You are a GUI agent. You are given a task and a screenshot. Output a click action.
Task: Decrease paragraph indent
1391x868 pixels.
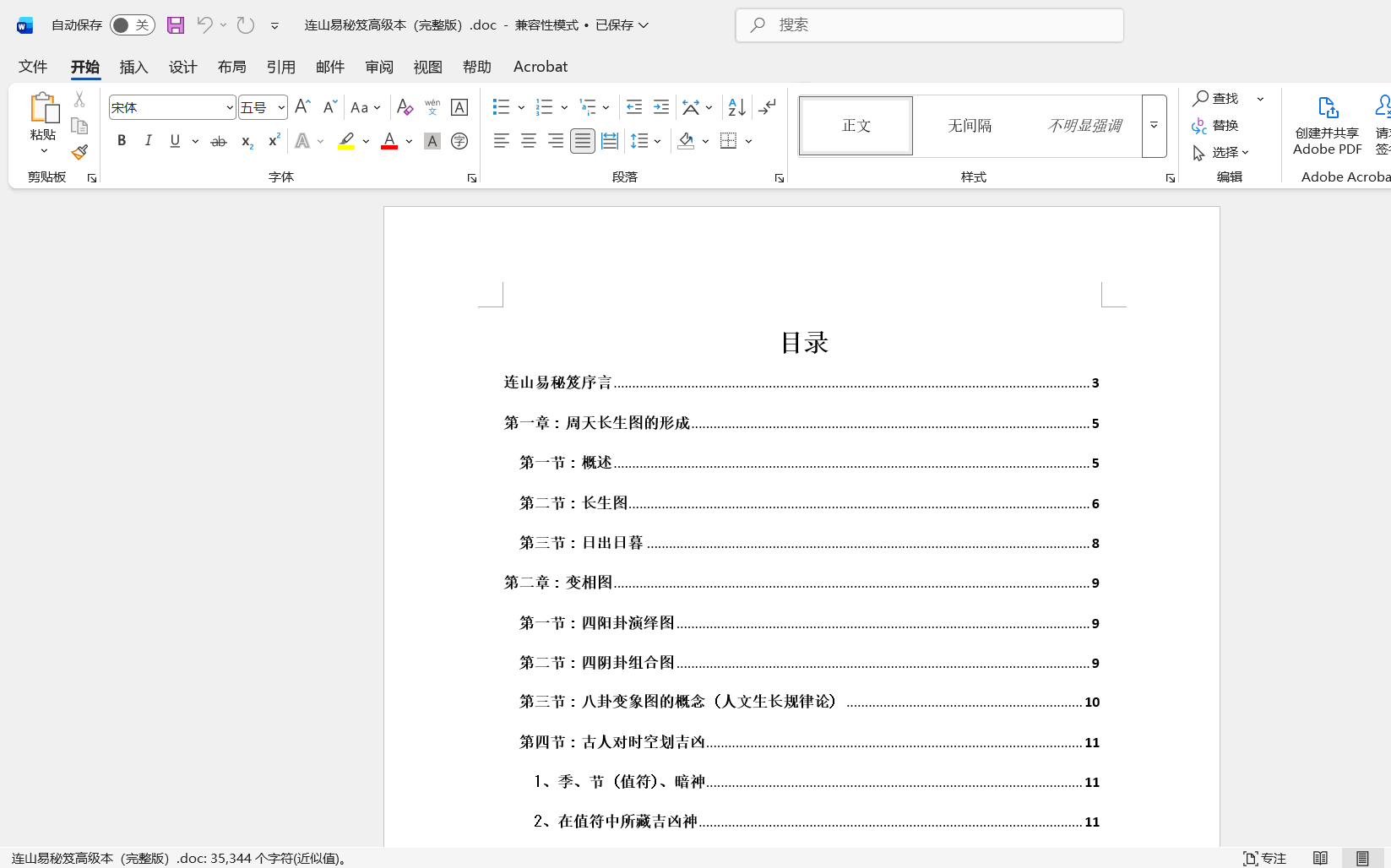point(634,107)
